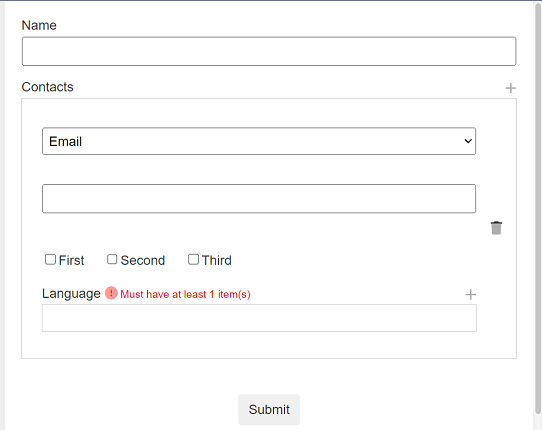Click the chevron arrow on Email select
The width and height of the screenshot is (542, 430).
468,141
